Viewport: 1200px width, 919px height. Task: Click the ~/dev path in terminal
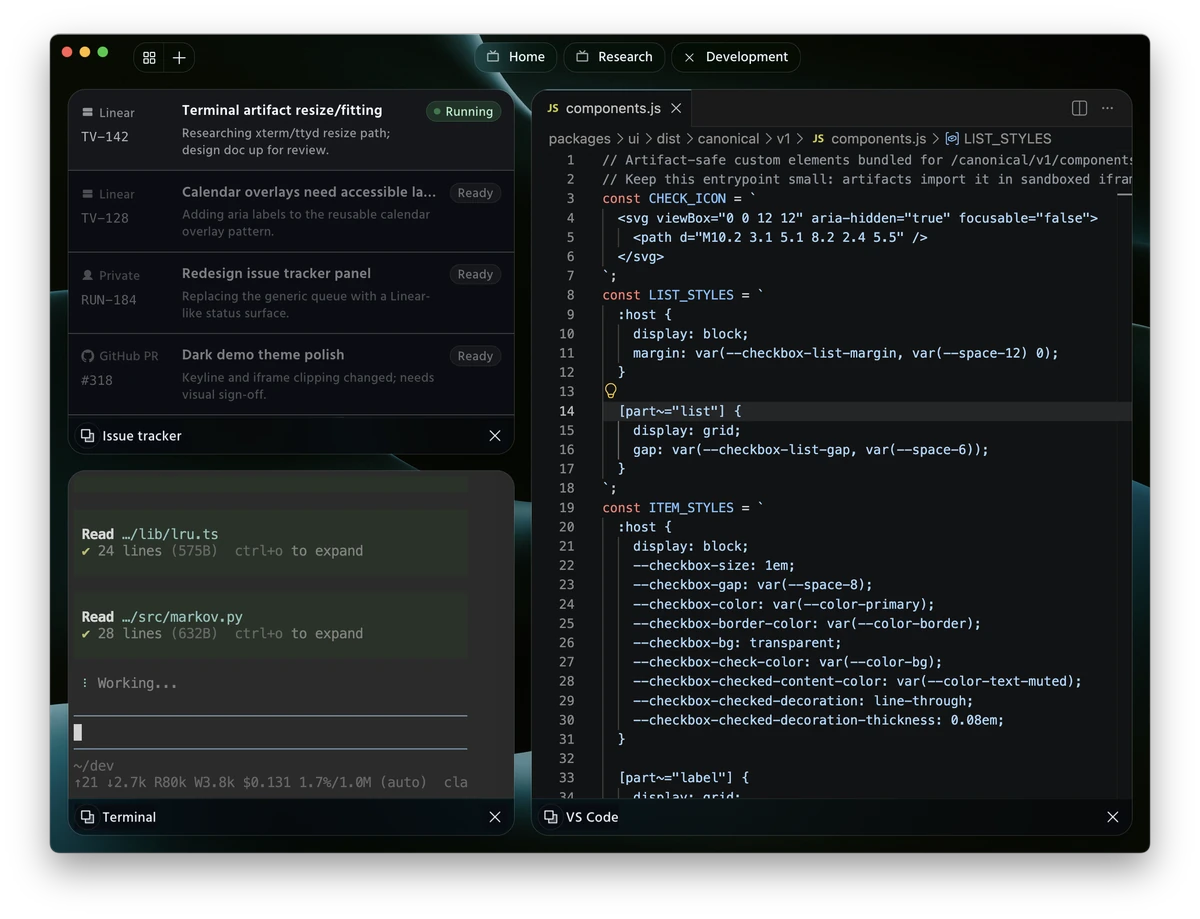click(x=94, y=766)
